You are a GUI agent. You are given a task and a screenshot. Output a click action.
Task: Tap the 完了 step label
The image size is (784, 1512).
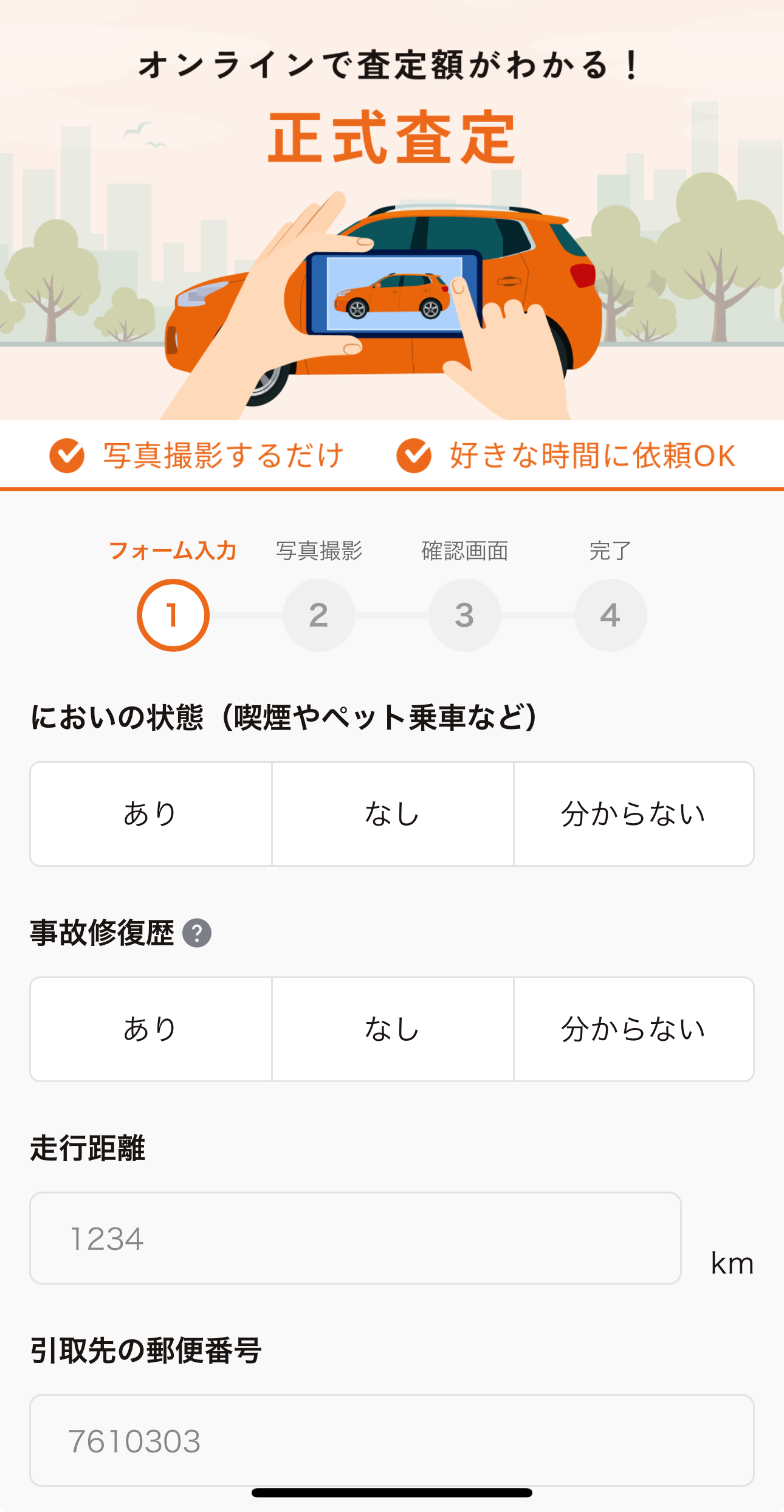(611, 551)
